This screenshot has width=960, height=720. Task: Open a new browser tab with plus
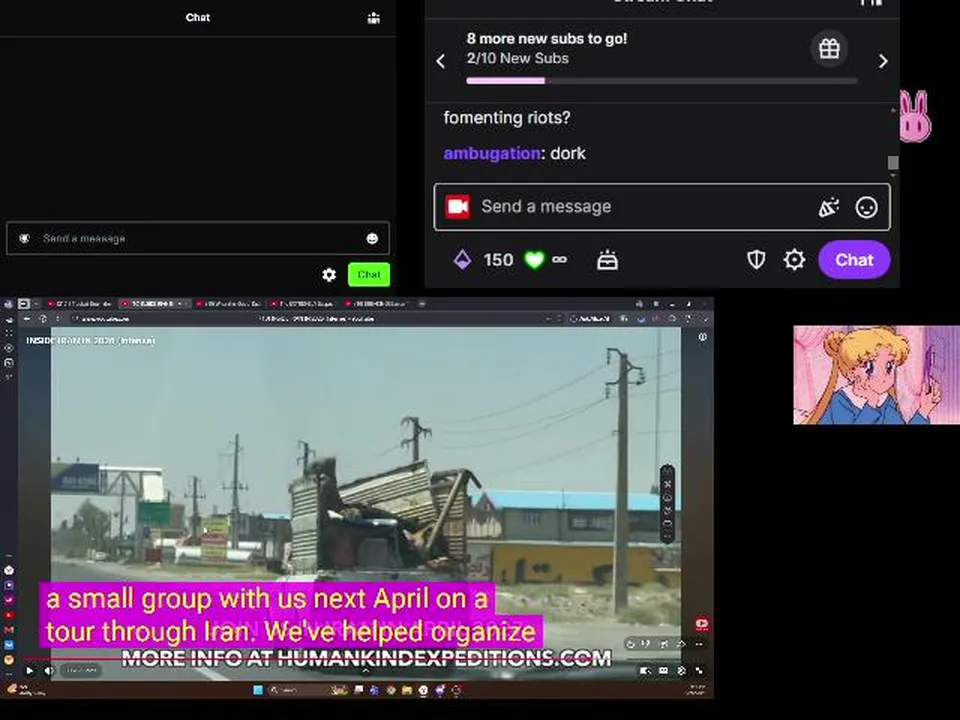422,304
